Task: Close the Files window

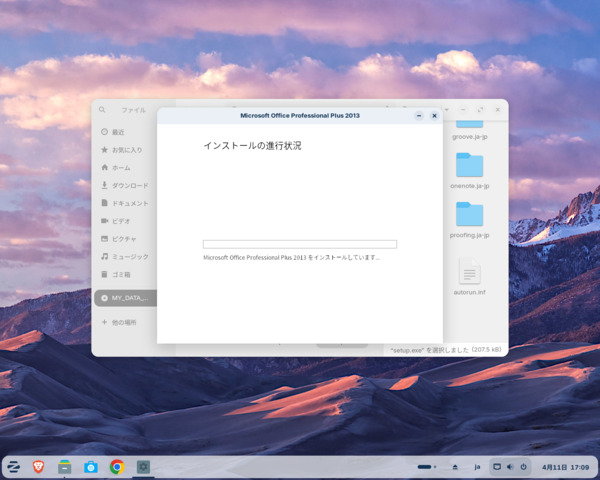Action: (x=497, y=110)
